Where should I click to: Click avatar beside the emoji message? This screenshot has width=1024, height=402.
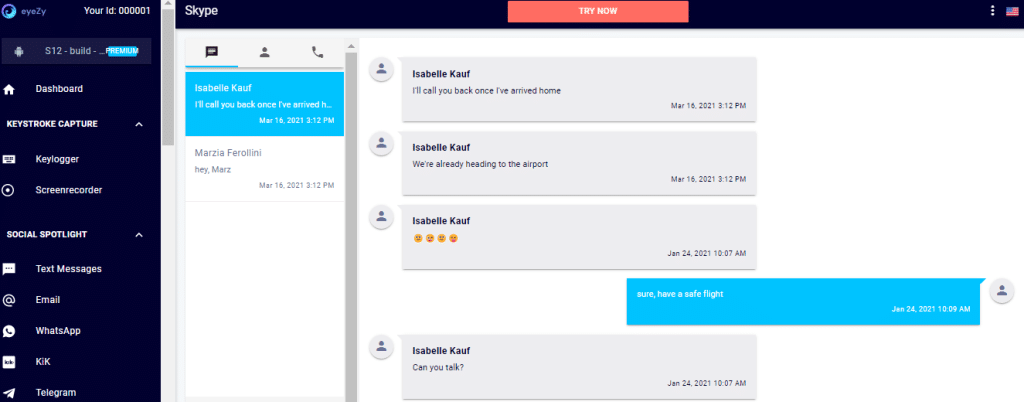(381, 217)
